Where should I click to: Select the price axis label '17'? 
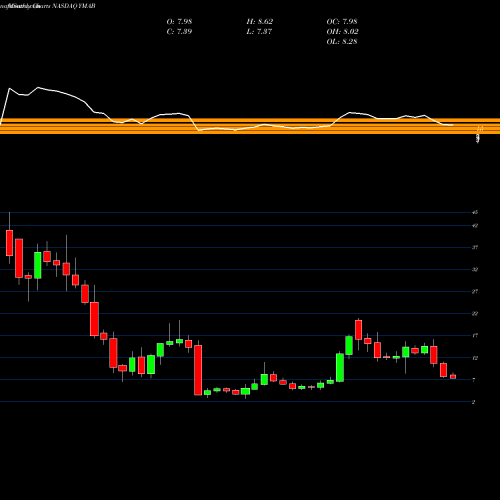[x=475, y=336]
